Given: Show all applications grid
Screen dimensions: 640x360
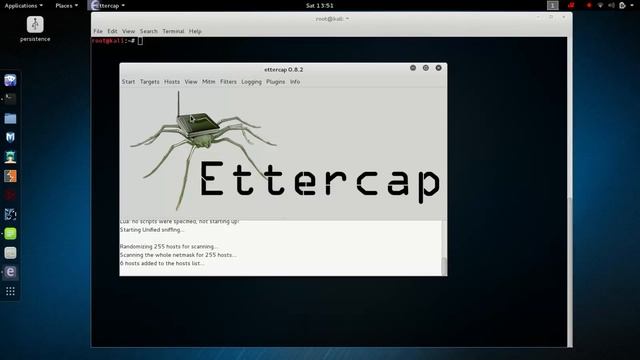Looking at the screenshot, I should pyautogui.click(x=10, y=291).
